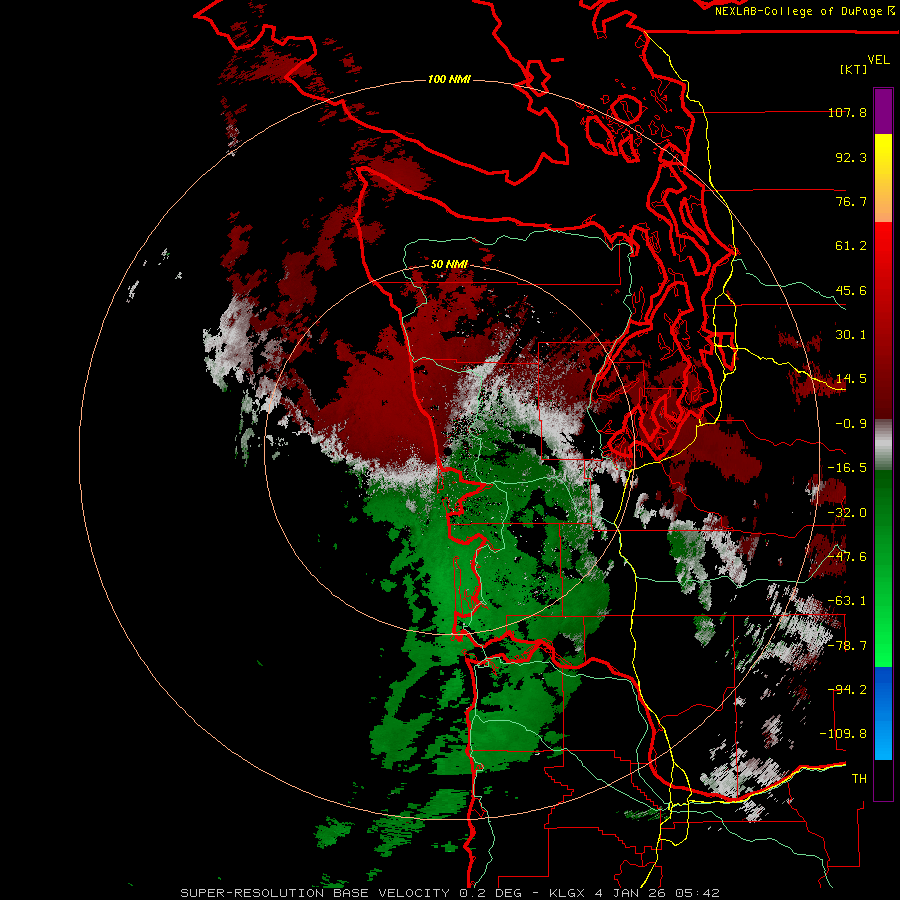
Task: Click the Super-Resolution Base Velocity caption
Action: point(449,893)
